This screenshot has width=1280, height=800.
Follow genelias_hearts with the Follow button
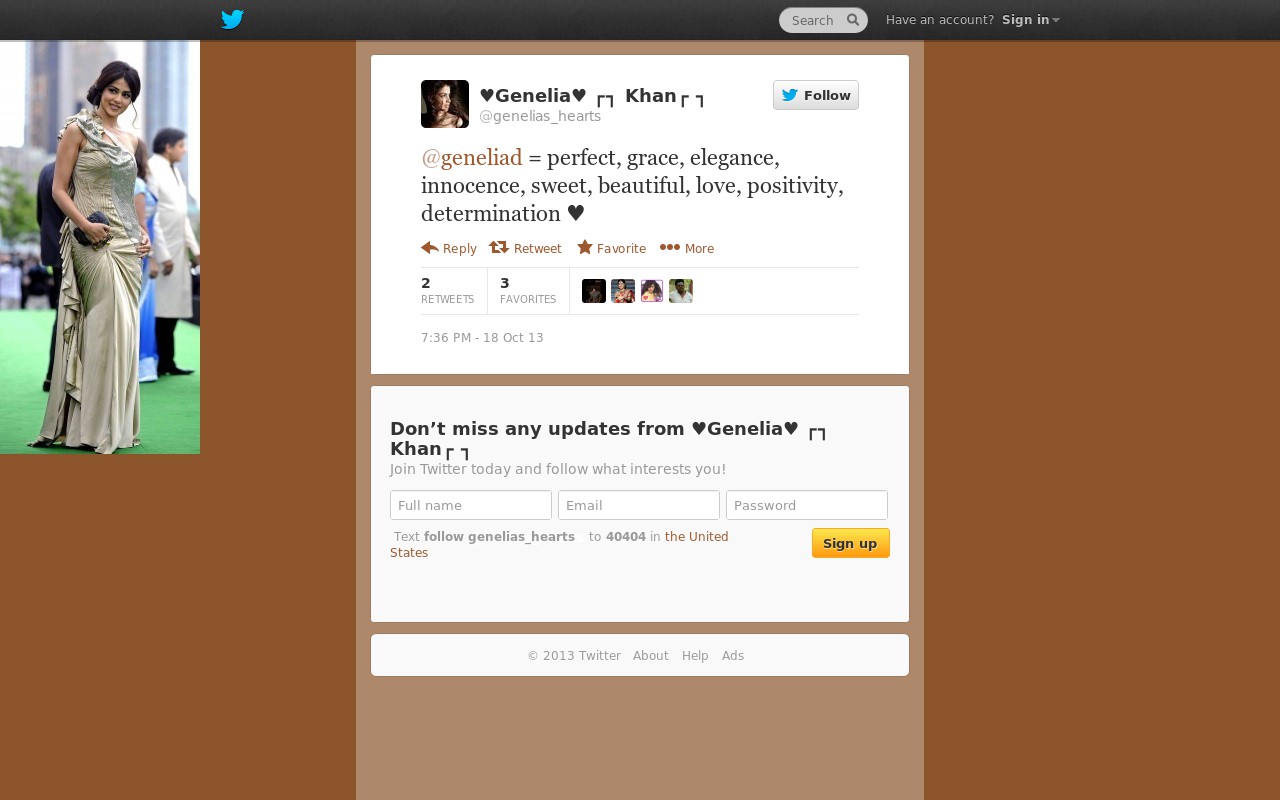point(816,95)
